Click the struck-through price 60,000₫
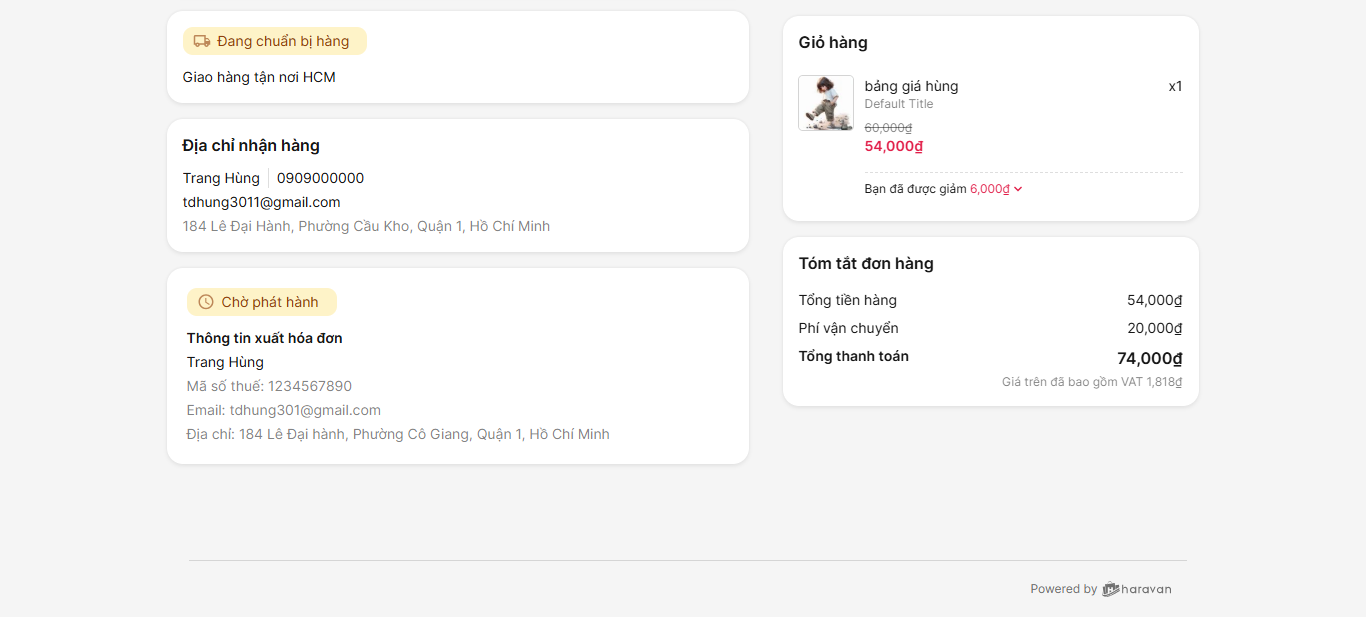Image resolution: width=1366 pixels, height=617 pixels. click(888, 128)
